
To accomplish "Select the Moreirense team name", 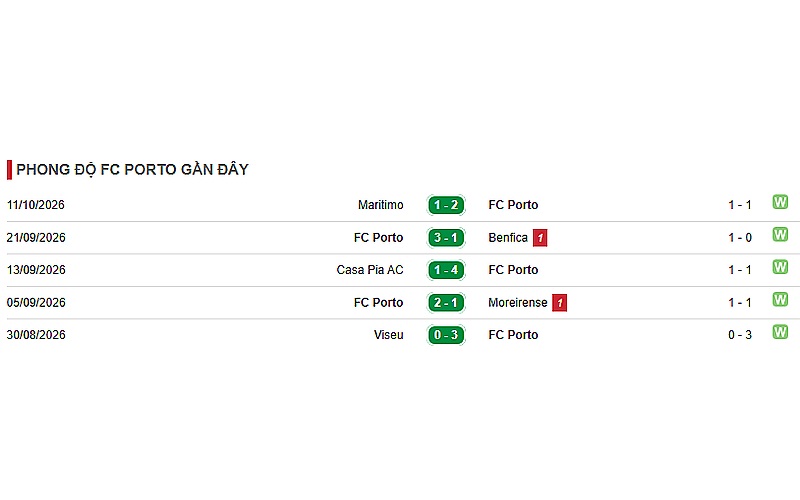I will click(x=517, y=303).
